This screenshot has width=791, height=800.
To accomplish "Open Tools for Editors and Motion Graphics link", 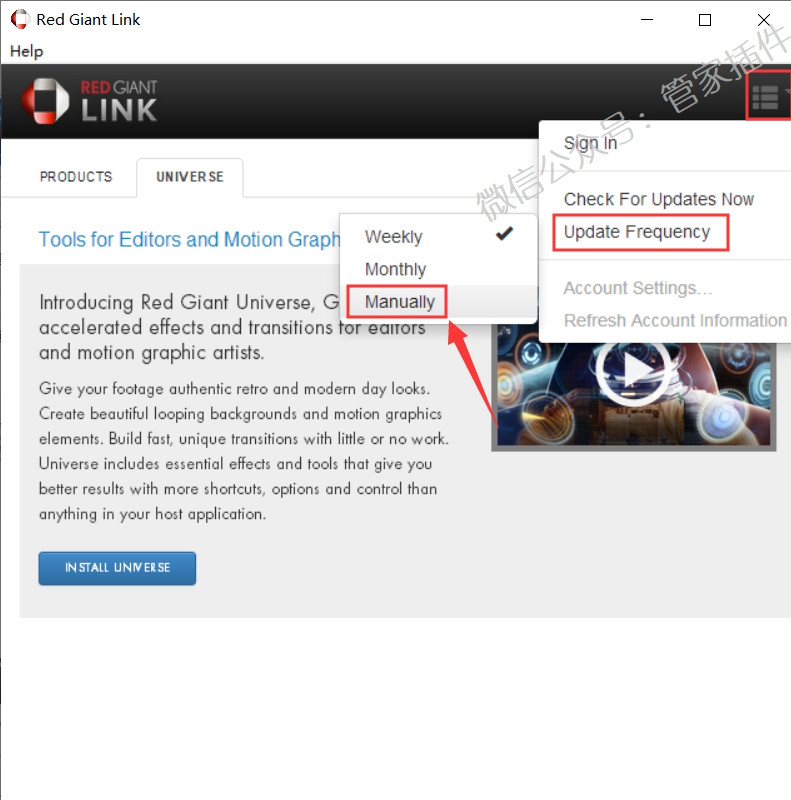I will 189,239.
